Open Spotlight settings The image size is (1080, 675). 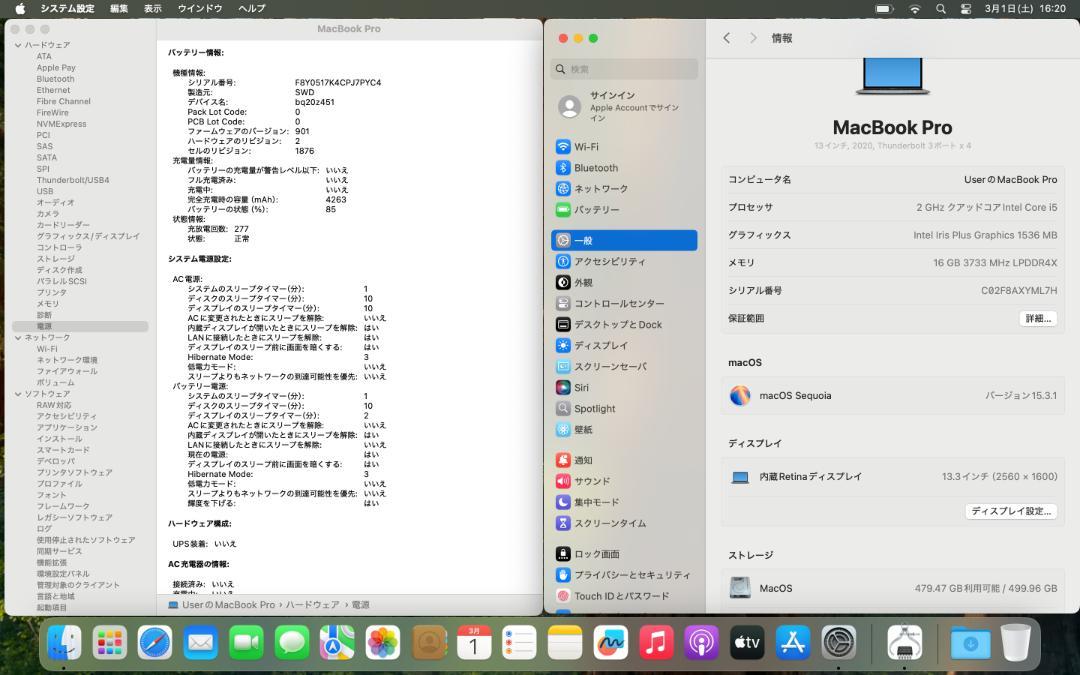click(624, 408)
